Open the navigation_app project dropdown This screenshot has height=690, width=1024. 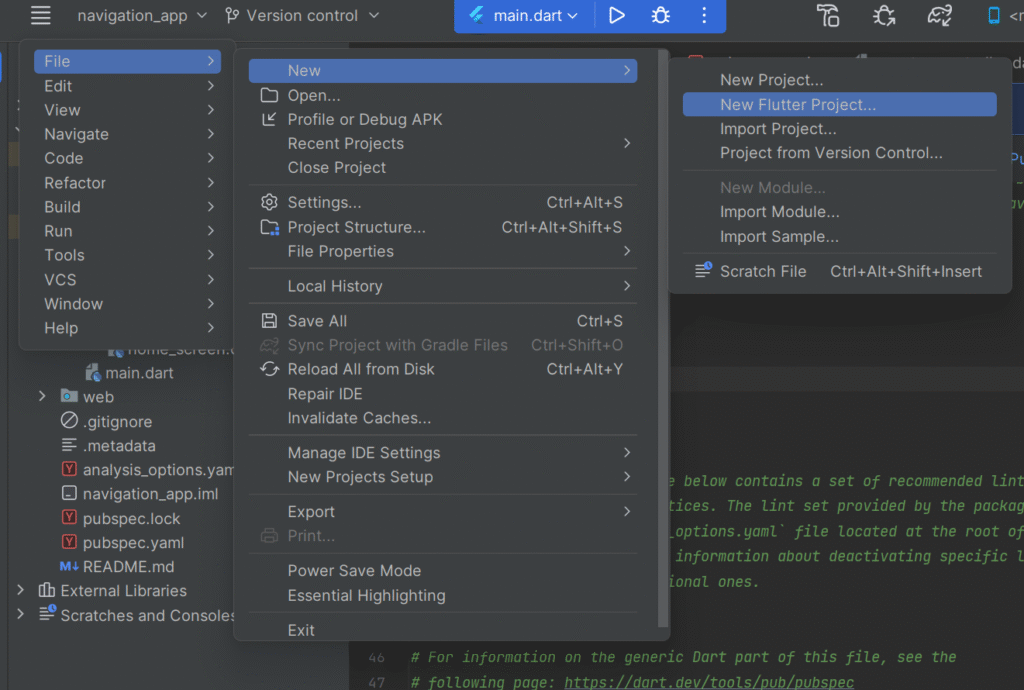(142, 15)
